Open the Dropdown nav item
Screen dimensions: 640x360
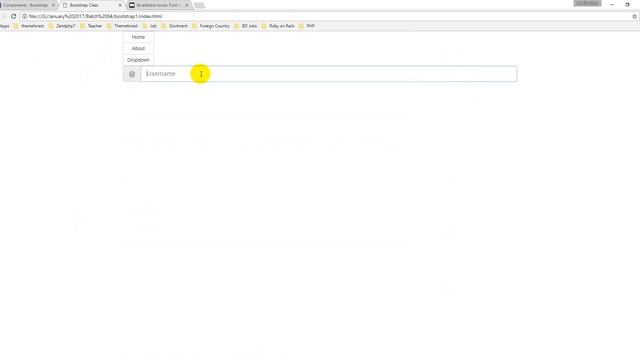click(138, 60)
